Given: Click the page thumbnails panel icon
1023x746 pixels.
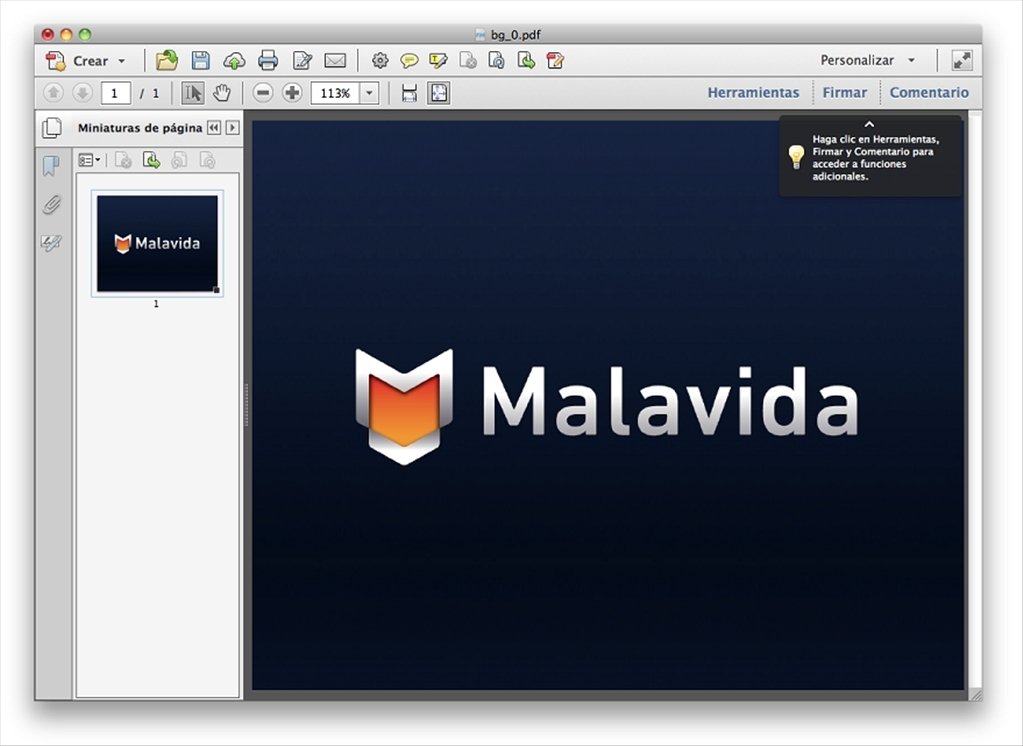Looking at the screenshot, I should click(52, 128).
